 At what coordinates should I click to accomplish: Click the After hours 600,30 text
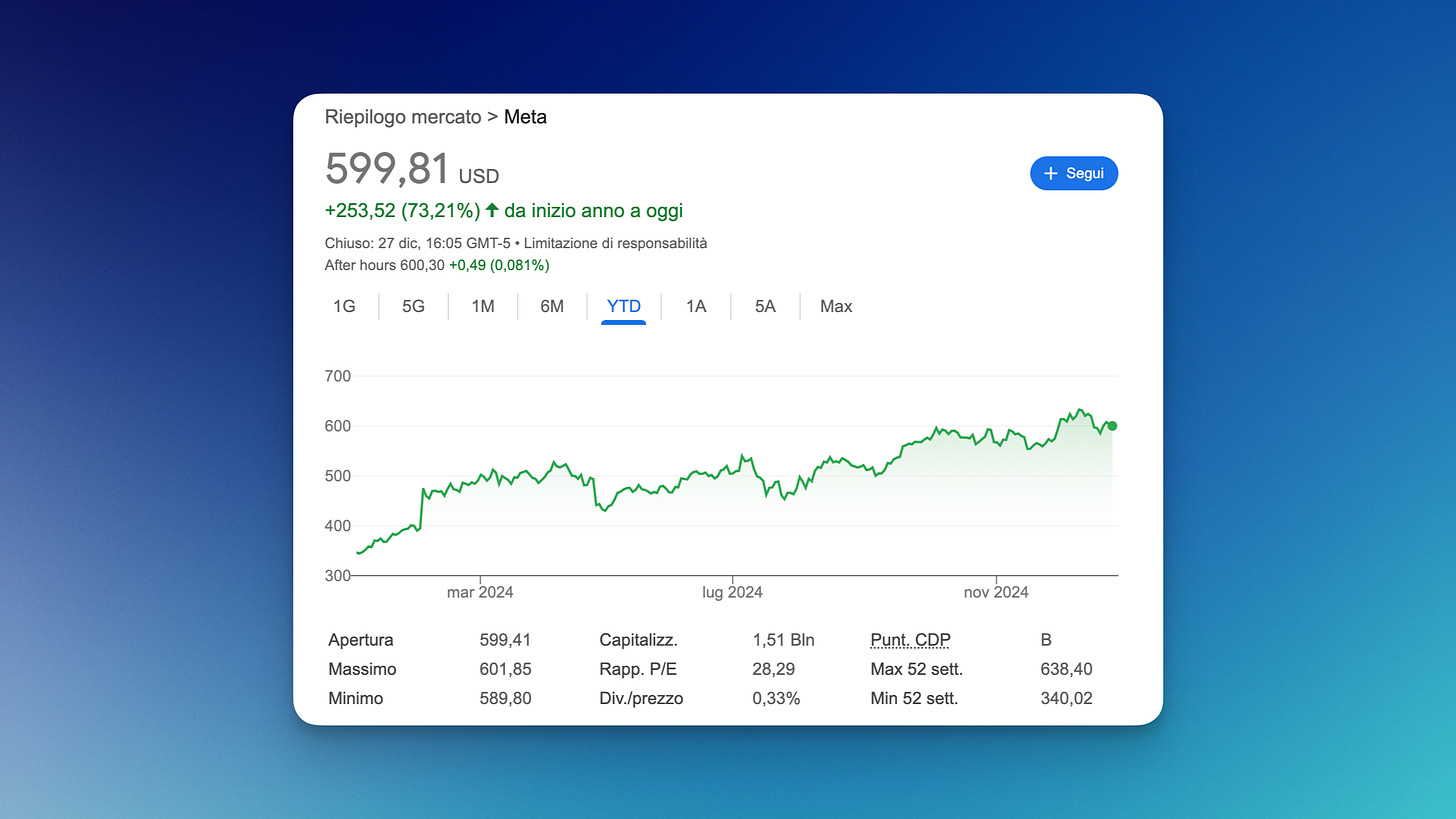[385, 265]
